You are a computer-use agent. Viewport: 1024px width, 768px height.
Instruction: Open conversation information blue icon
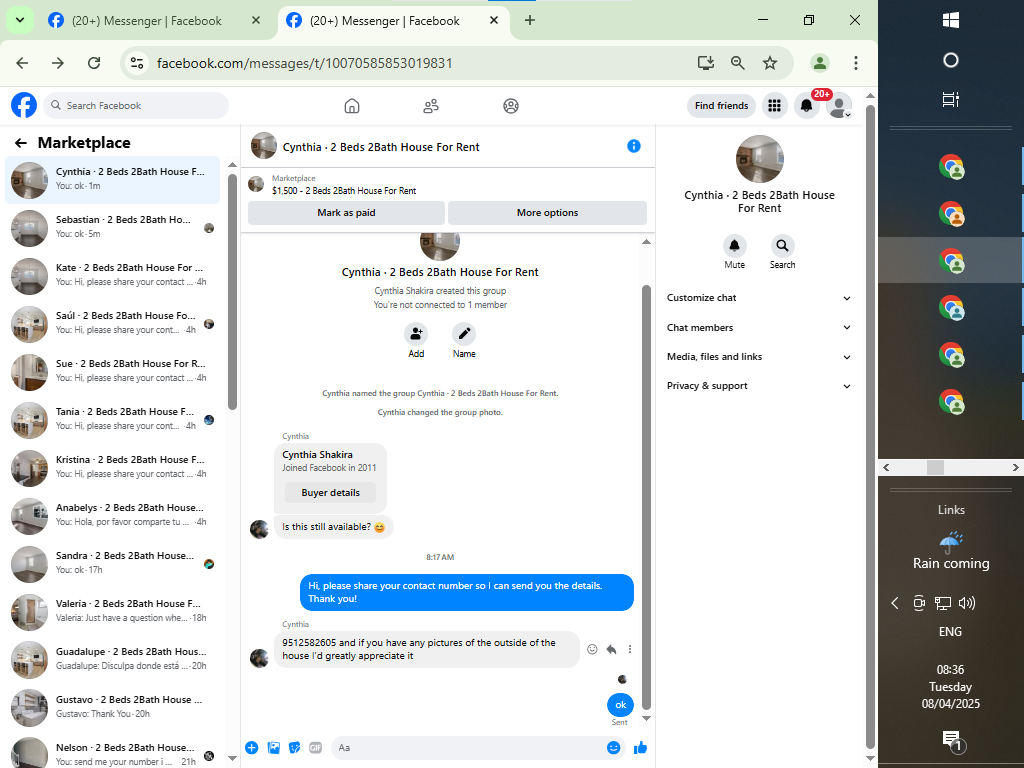pyautogui.click(x=633, y=146)
